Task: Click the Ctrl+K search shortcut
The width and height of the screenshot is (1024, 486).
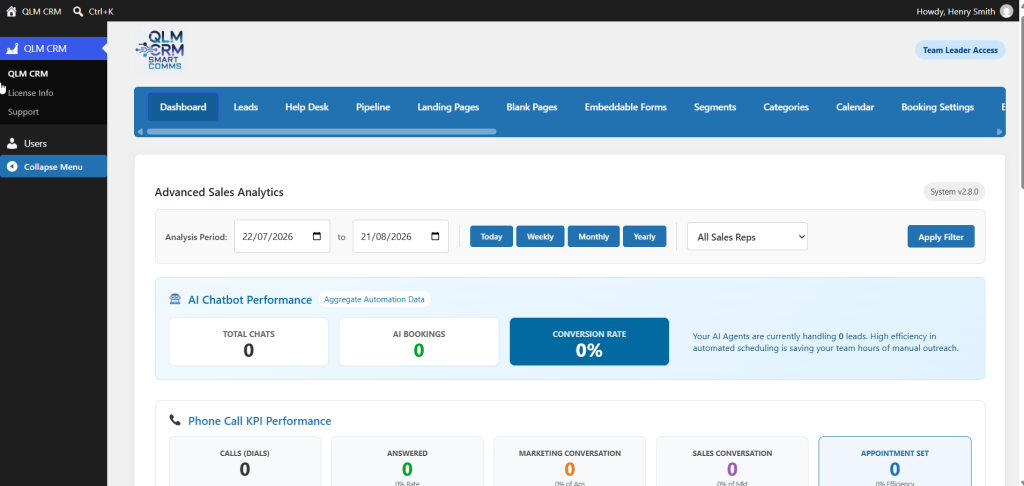Action: (101, 11)
